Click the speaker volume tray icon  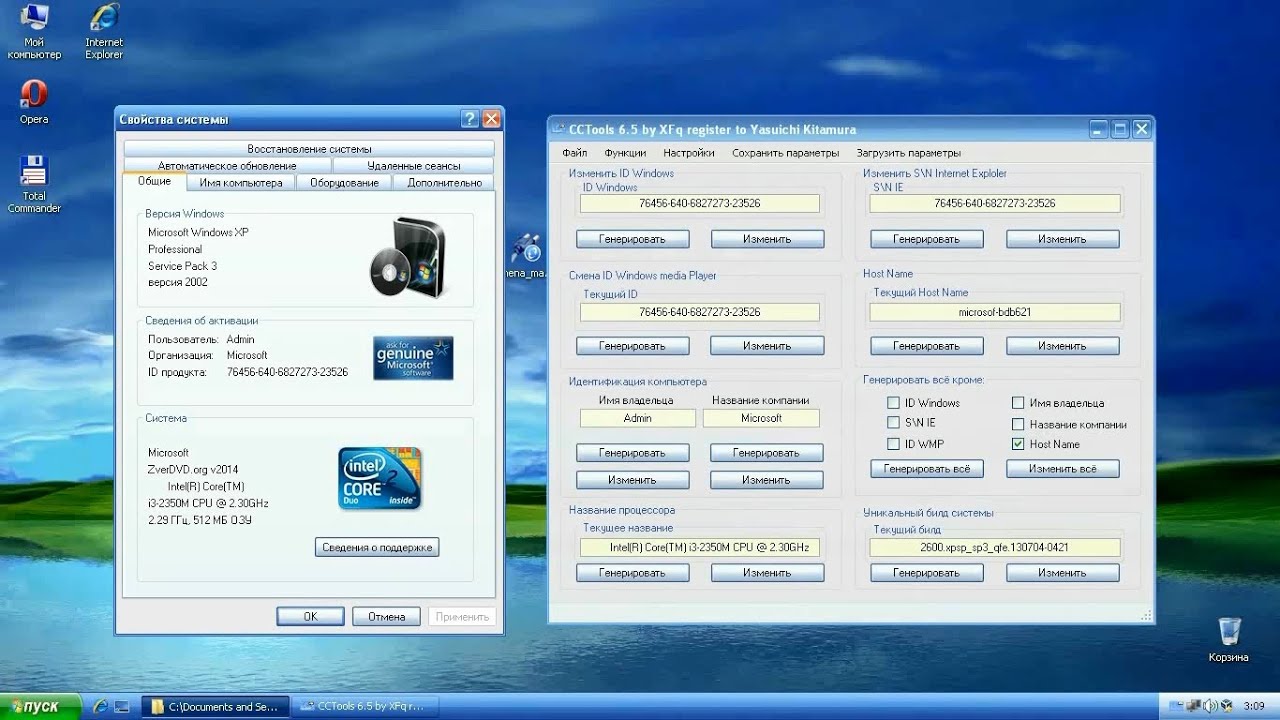pos(1209,706)
